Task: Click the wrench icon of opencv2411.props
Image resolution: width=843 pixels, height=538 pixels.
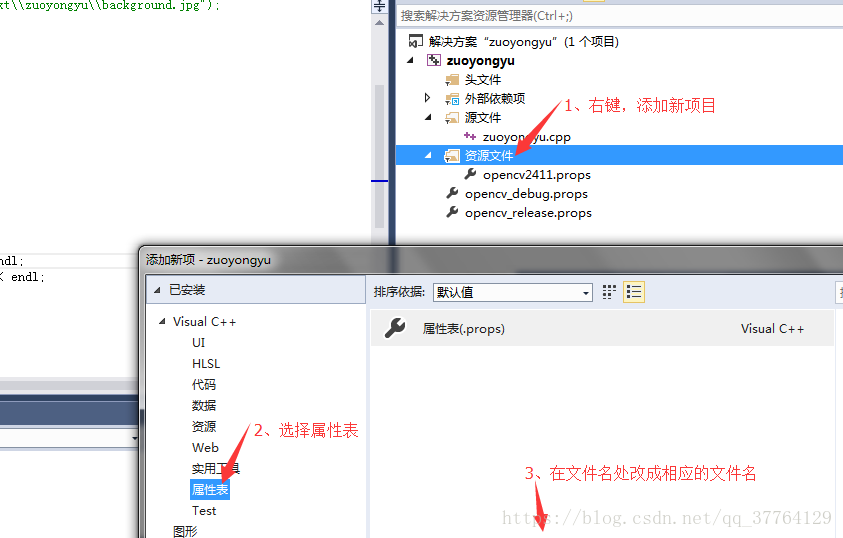Action: click(x=470, y=174)
